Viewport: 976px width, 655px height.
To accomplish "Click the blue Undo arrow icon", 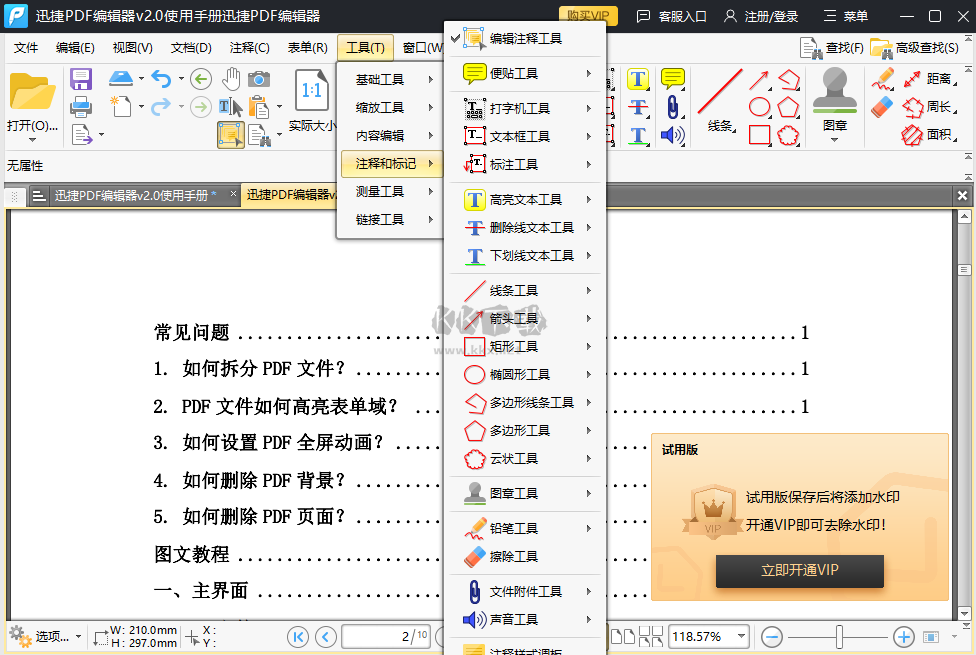I will click(x=161, y=79).
